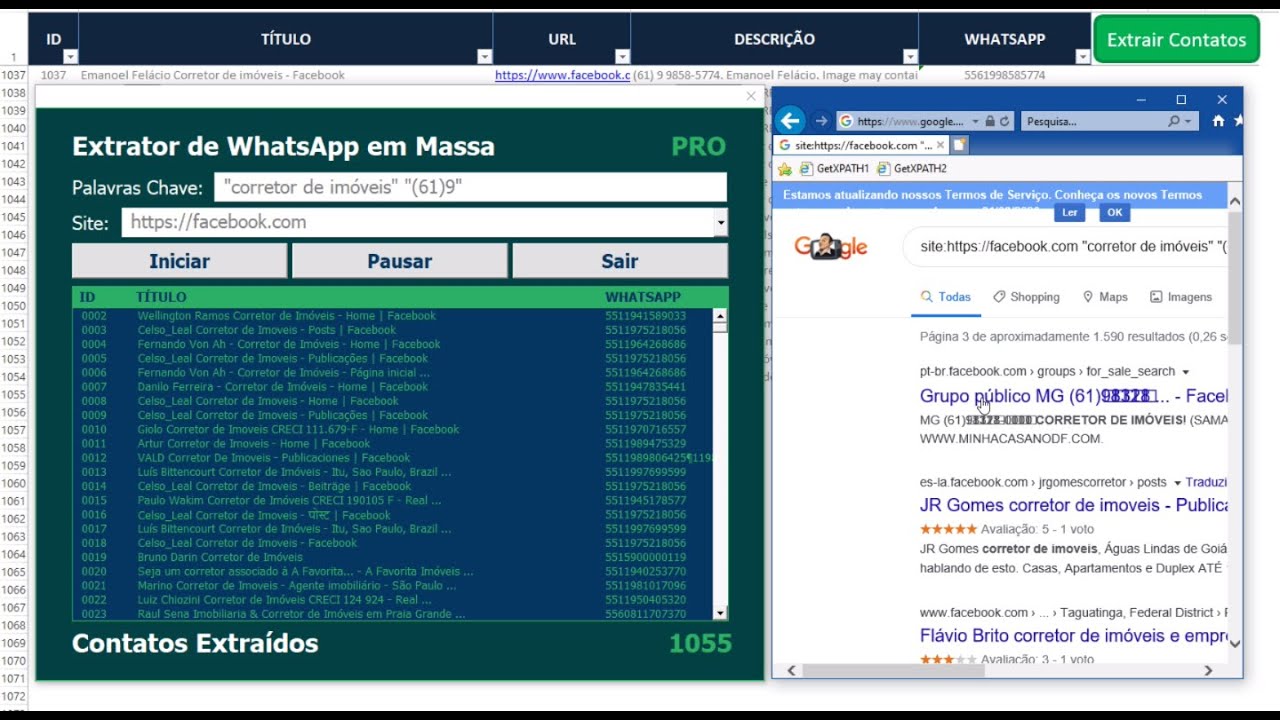This screenshot has width=1280, height=720.
Task: Close the Extrator de WhatsApp form
Action: point(751,96)
